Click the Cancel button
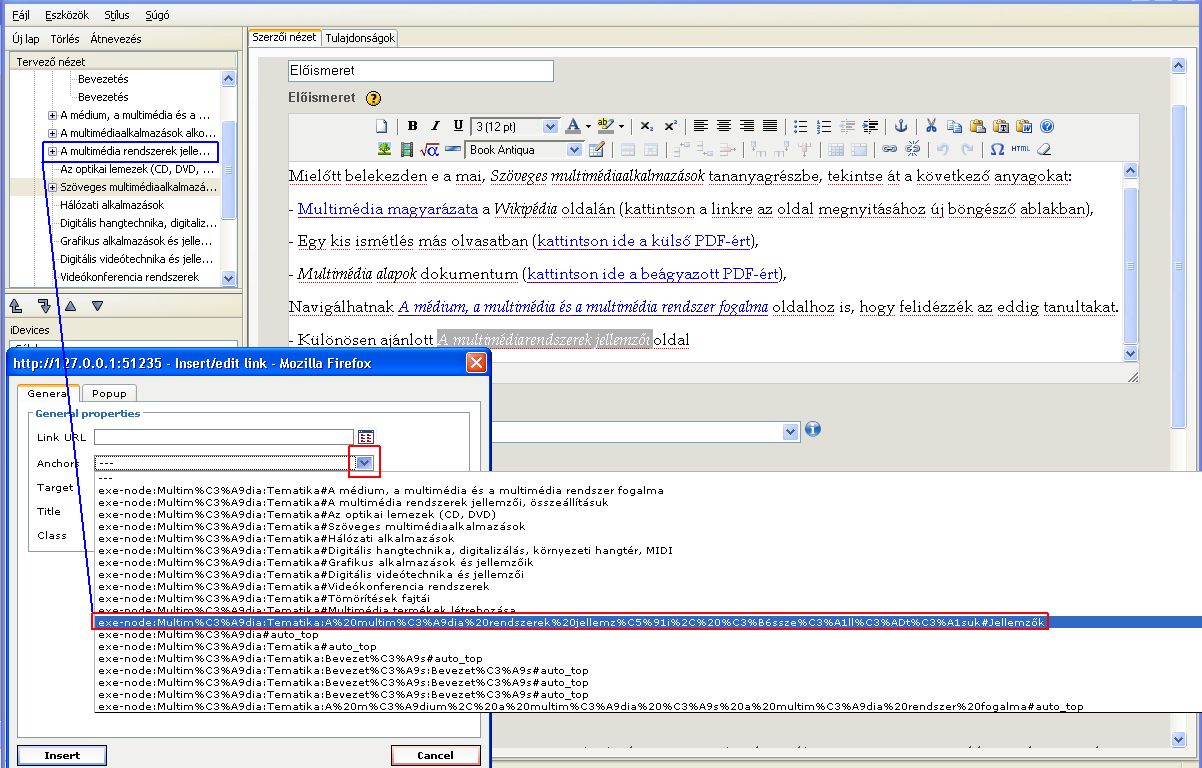 coord(435,755)
